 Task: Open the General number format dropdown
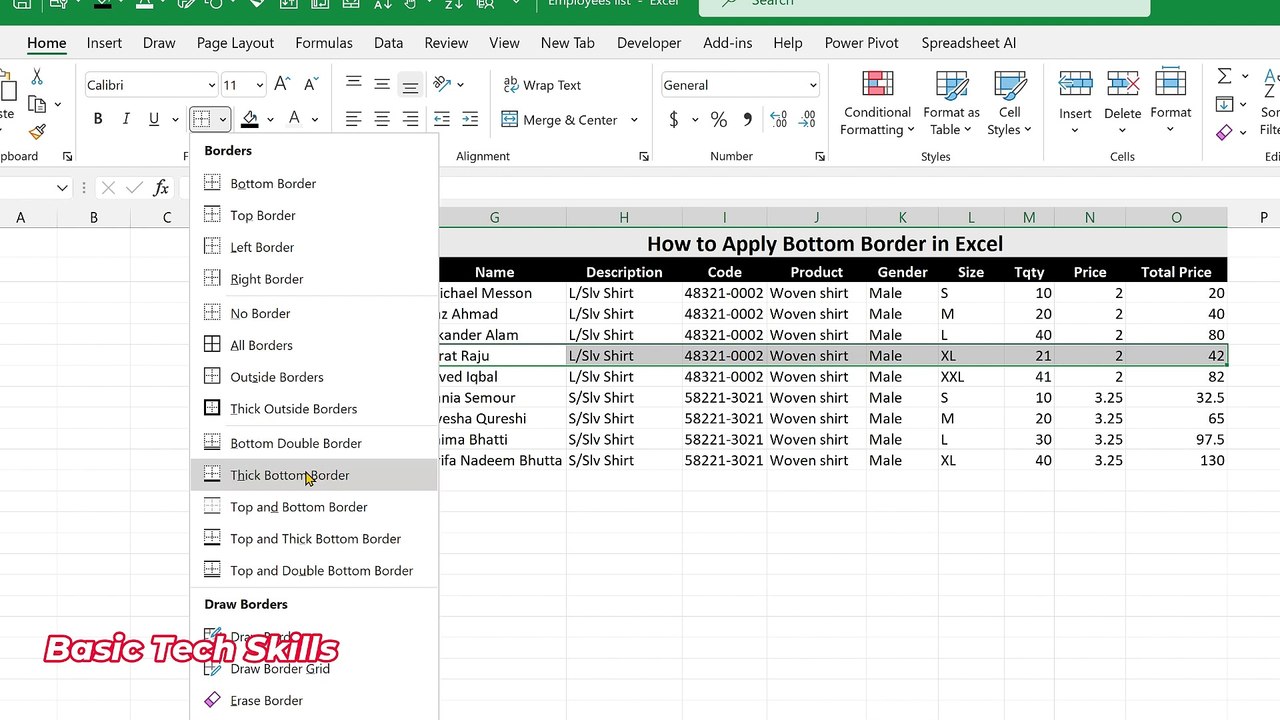(x=812, y=86)
